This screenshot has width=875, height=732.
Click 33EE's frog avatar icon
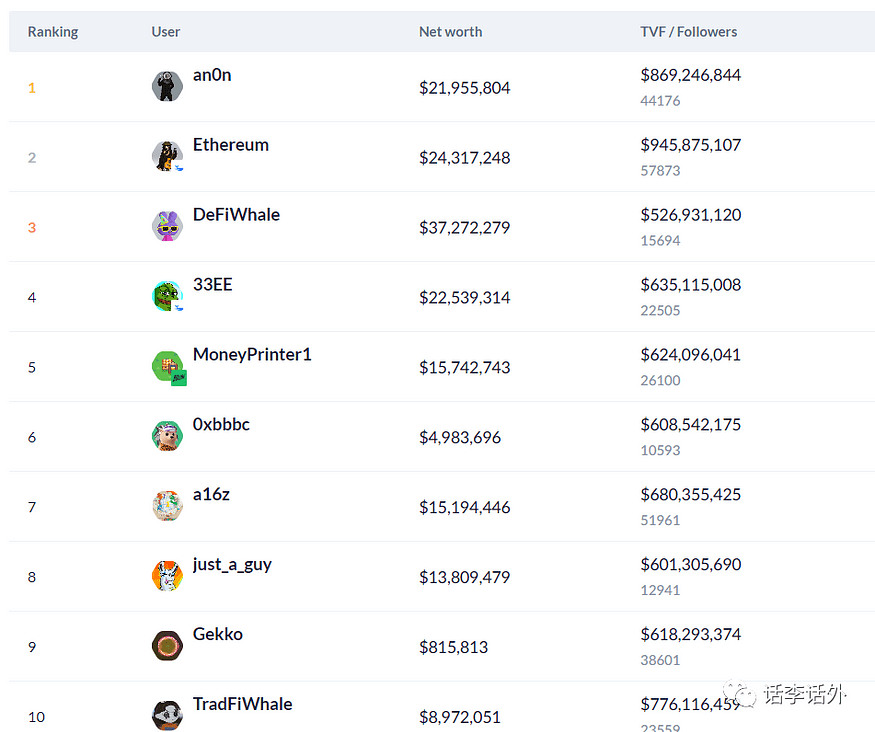click(x=167, y=296)
